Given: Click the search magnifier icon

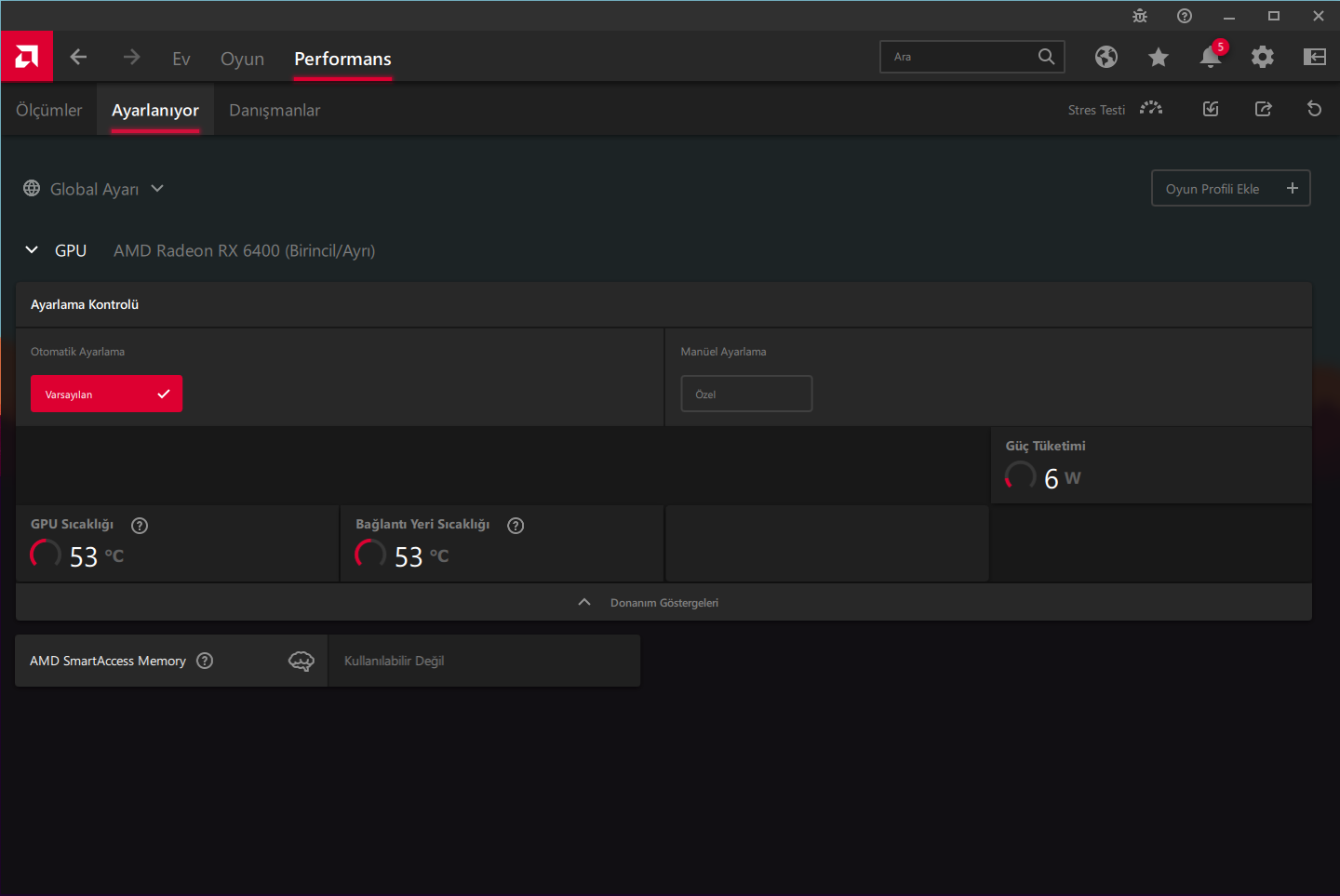Looking at the screenshot, I should [1047, 57].
